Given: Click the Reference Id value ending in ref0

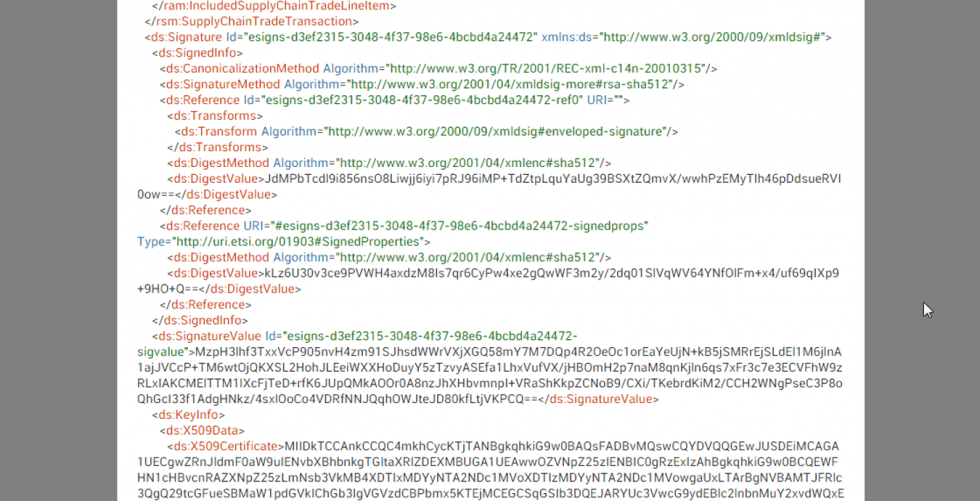Looking at the screenshot, I should coord(422,100).
